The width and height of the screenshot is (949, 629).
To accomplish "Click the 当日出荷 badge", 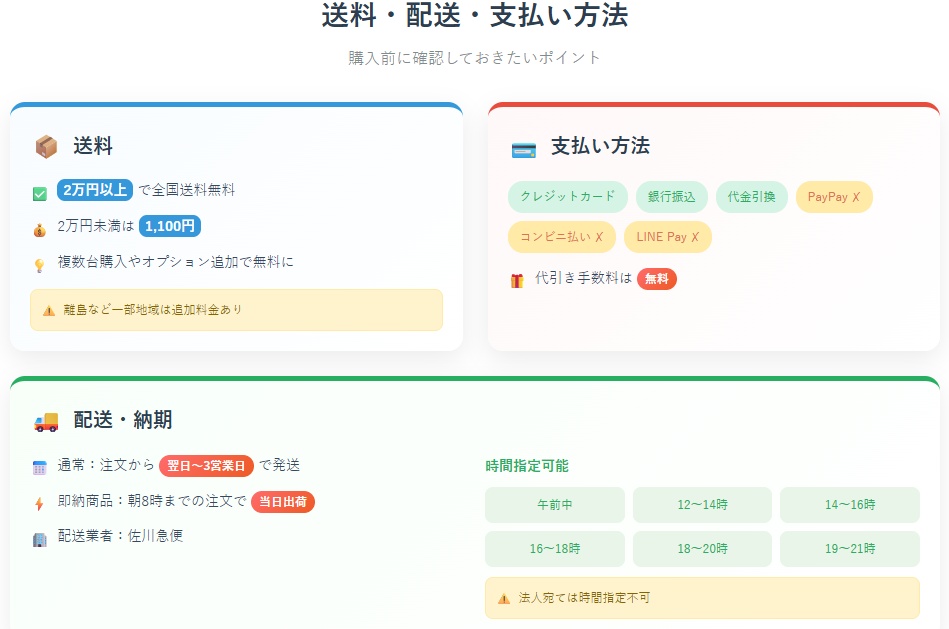I will pyautogui.click(x=283, y=502).
